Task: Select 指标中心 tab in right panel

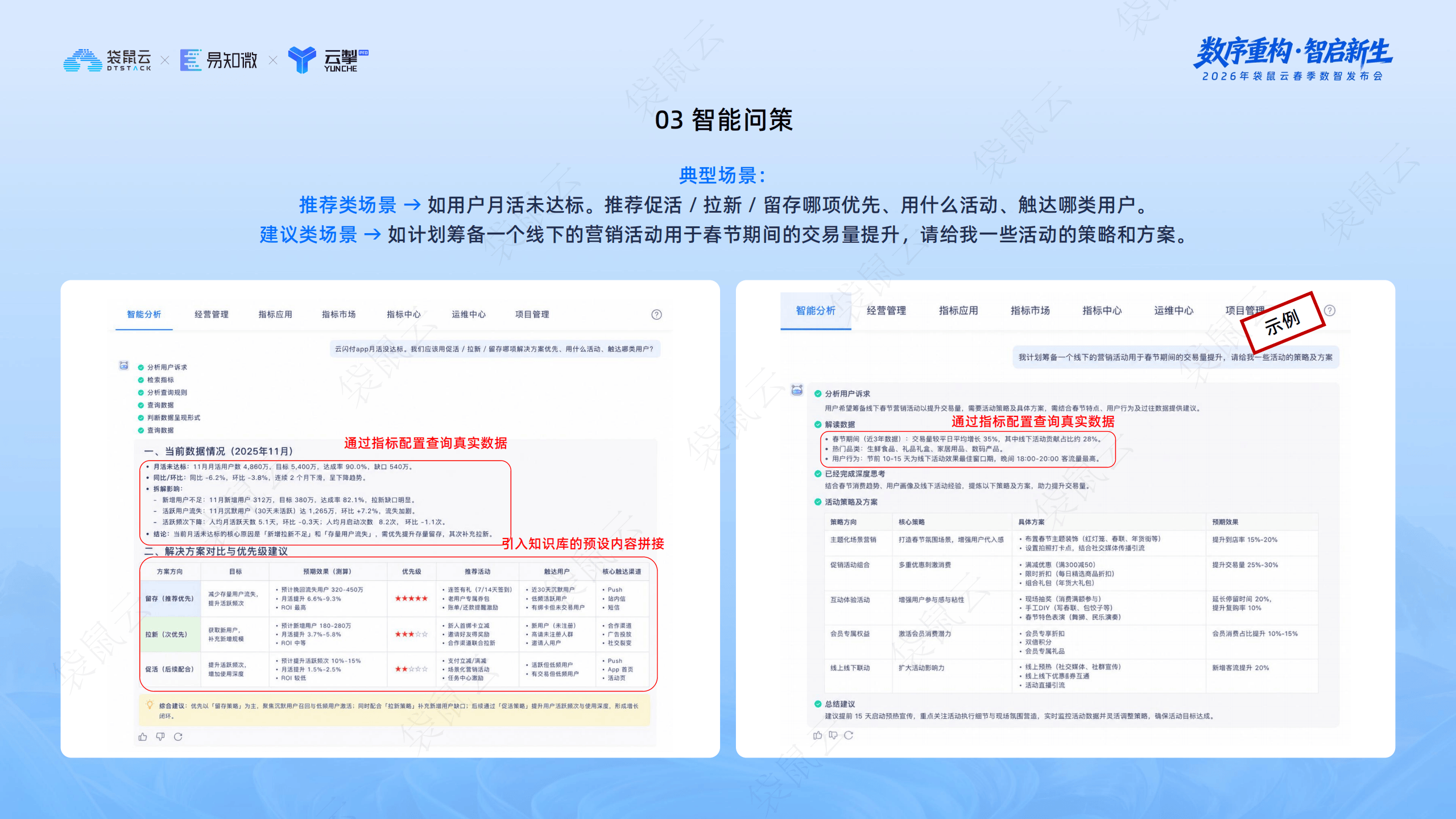Action: pos(1102,311)
